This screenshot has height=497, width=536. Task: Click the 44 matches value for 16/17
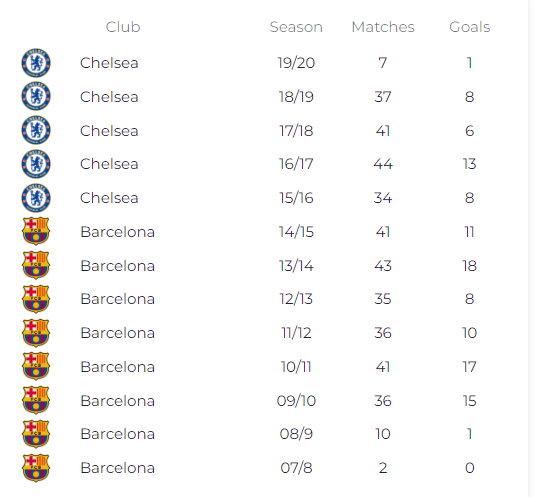click(383, 164)
